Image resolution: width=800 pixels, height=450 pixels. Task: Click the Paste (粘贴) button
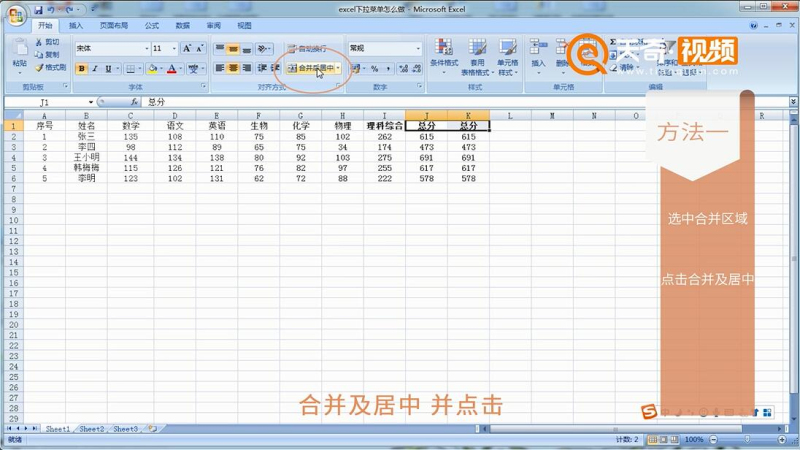coord(20,56)
